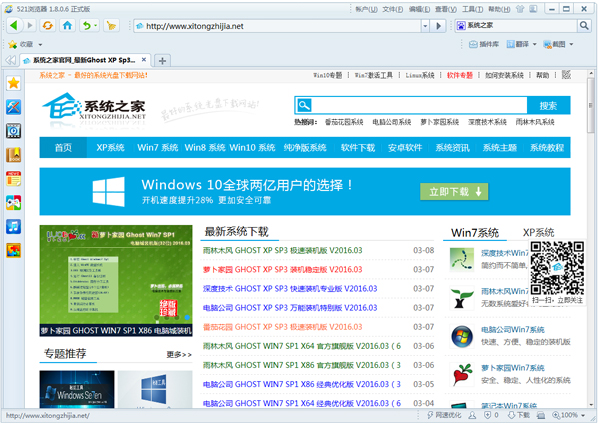Click inside the website search input field
600x425 pixels.
coord(420,106)
